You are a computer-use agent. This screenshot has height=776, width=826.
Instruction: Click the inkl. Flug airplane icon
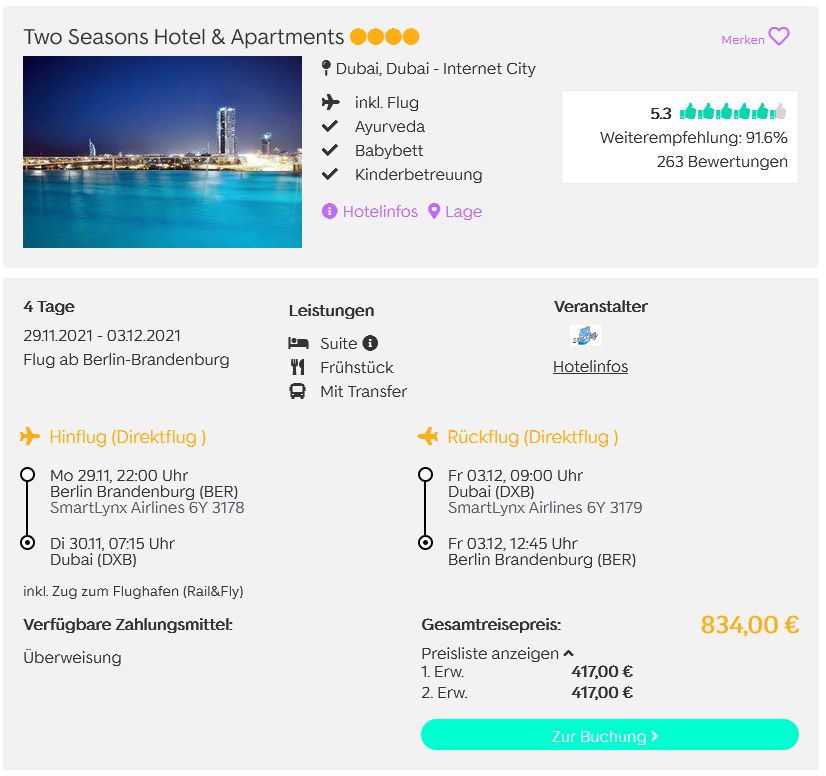[330, 102]
